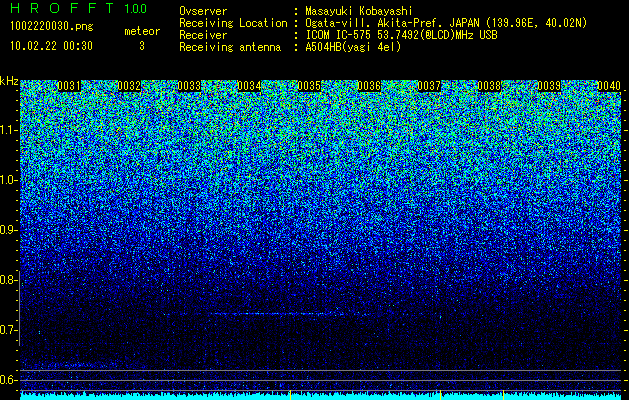Image resolution: width=629 pixels, height=400 pixels.
Task: Click time marker 0035
Action: click(309, 86)
